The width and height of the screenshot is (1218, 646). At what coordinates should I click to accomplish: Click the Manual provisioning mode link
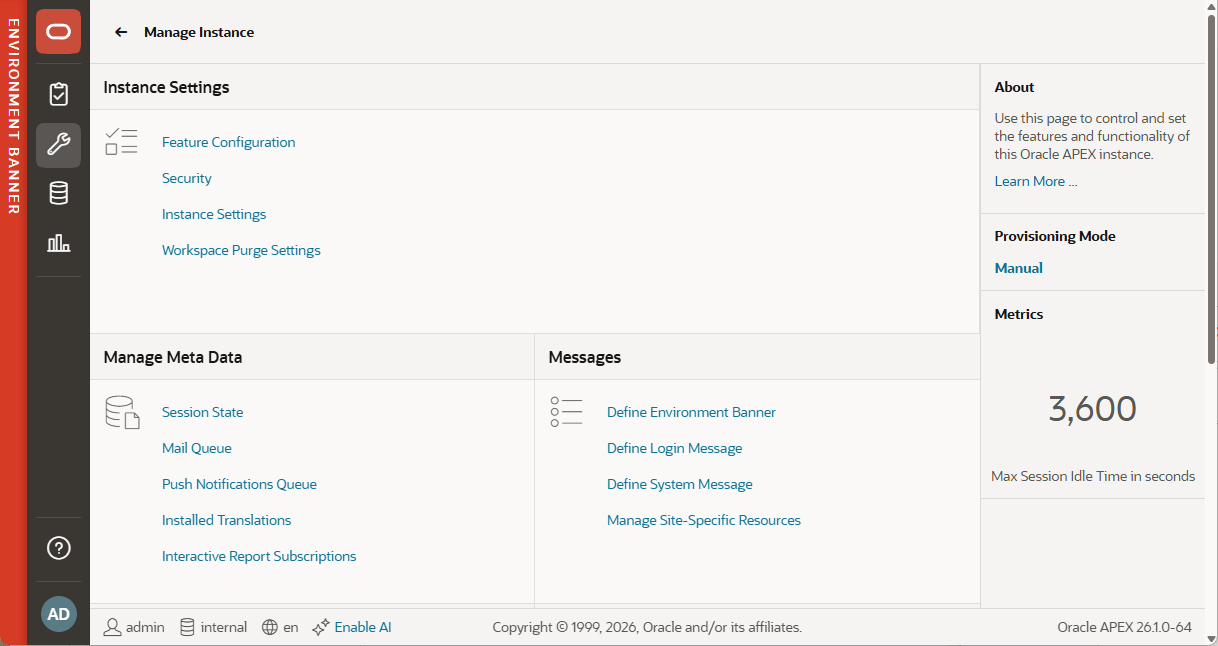[1018, 268]
